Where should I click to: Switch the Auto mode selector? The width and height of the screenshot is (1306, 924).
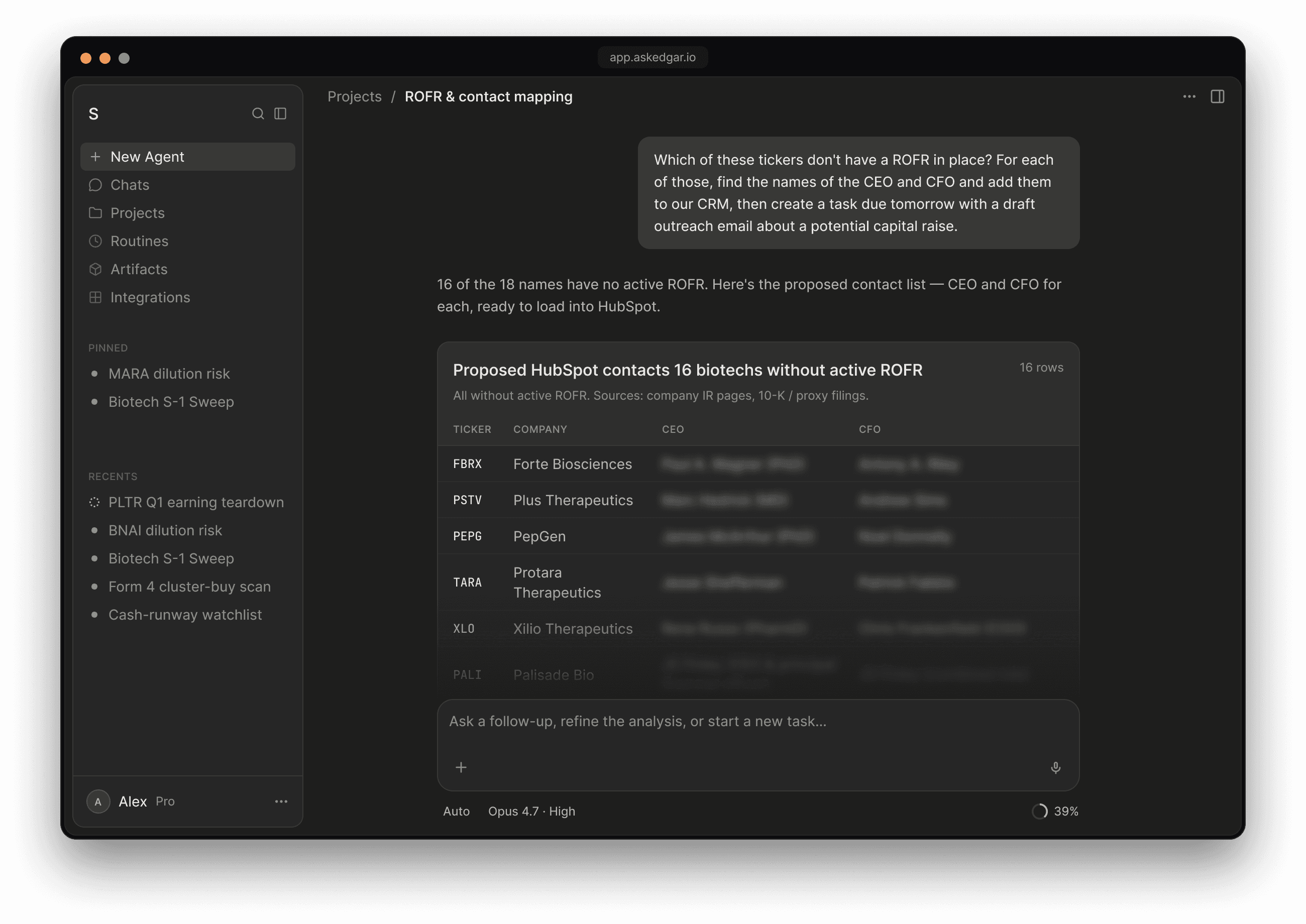point(457,812)
